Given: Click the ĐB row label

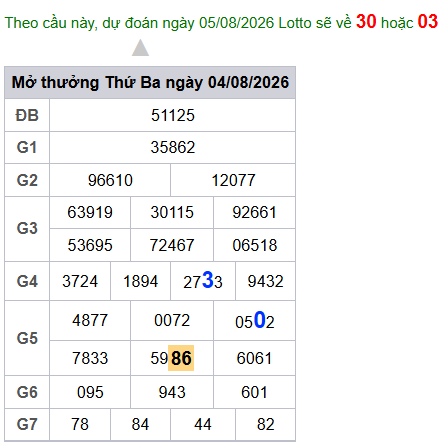Looking at the screenshot, I should pos(27,115).
